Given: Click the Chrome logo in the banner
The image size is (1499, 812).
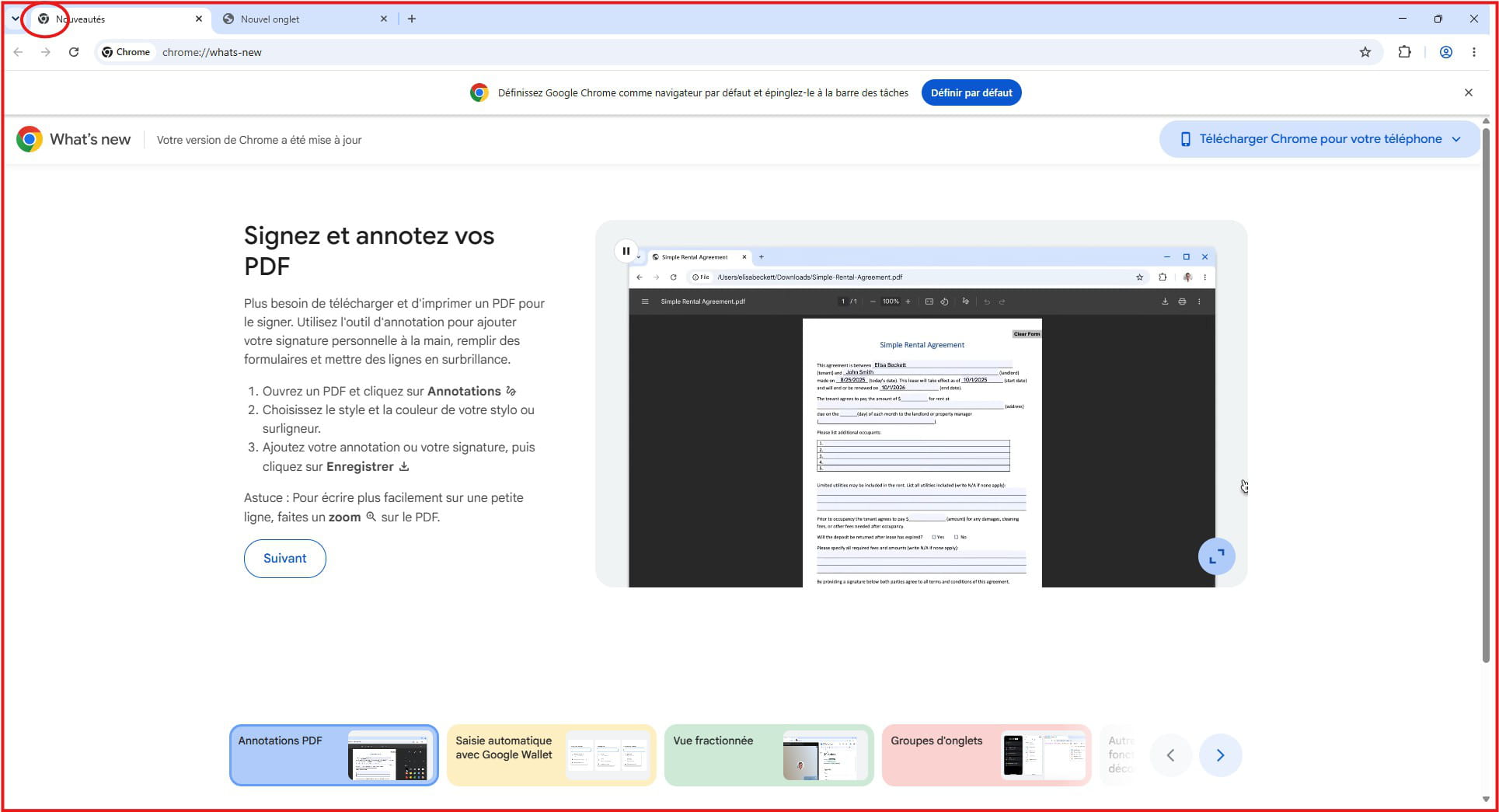Looking at the screenshot, I should click(479, 92).
